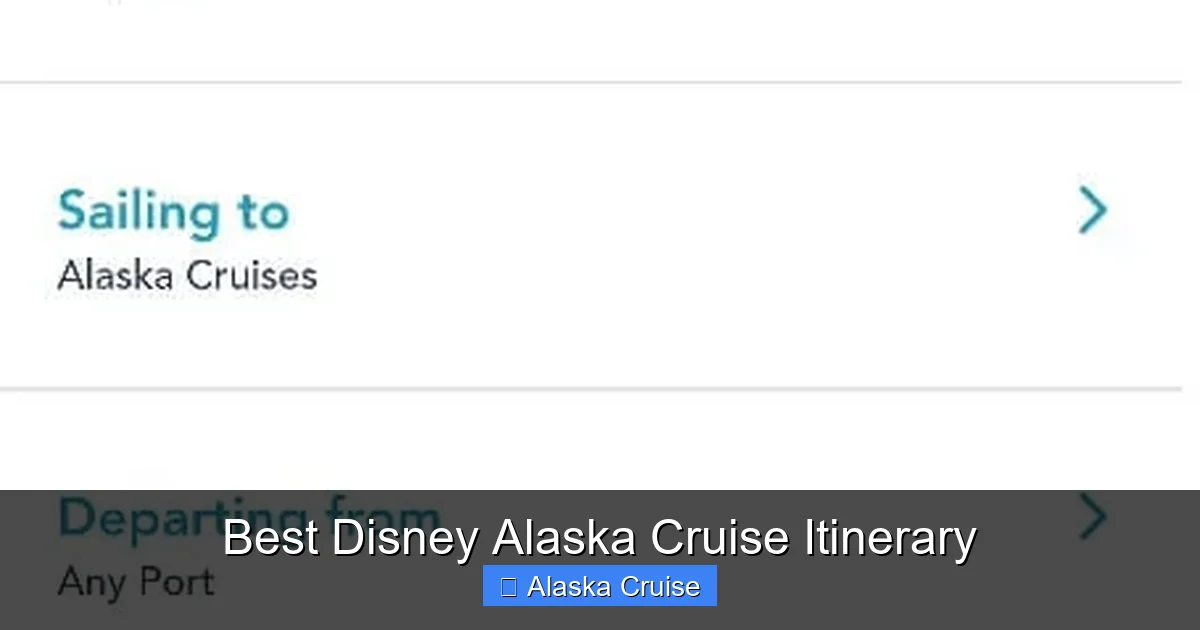The image size is (1200, 630).
Task: Click the divider line above Departing from
Action: click(x=600, y=388)
